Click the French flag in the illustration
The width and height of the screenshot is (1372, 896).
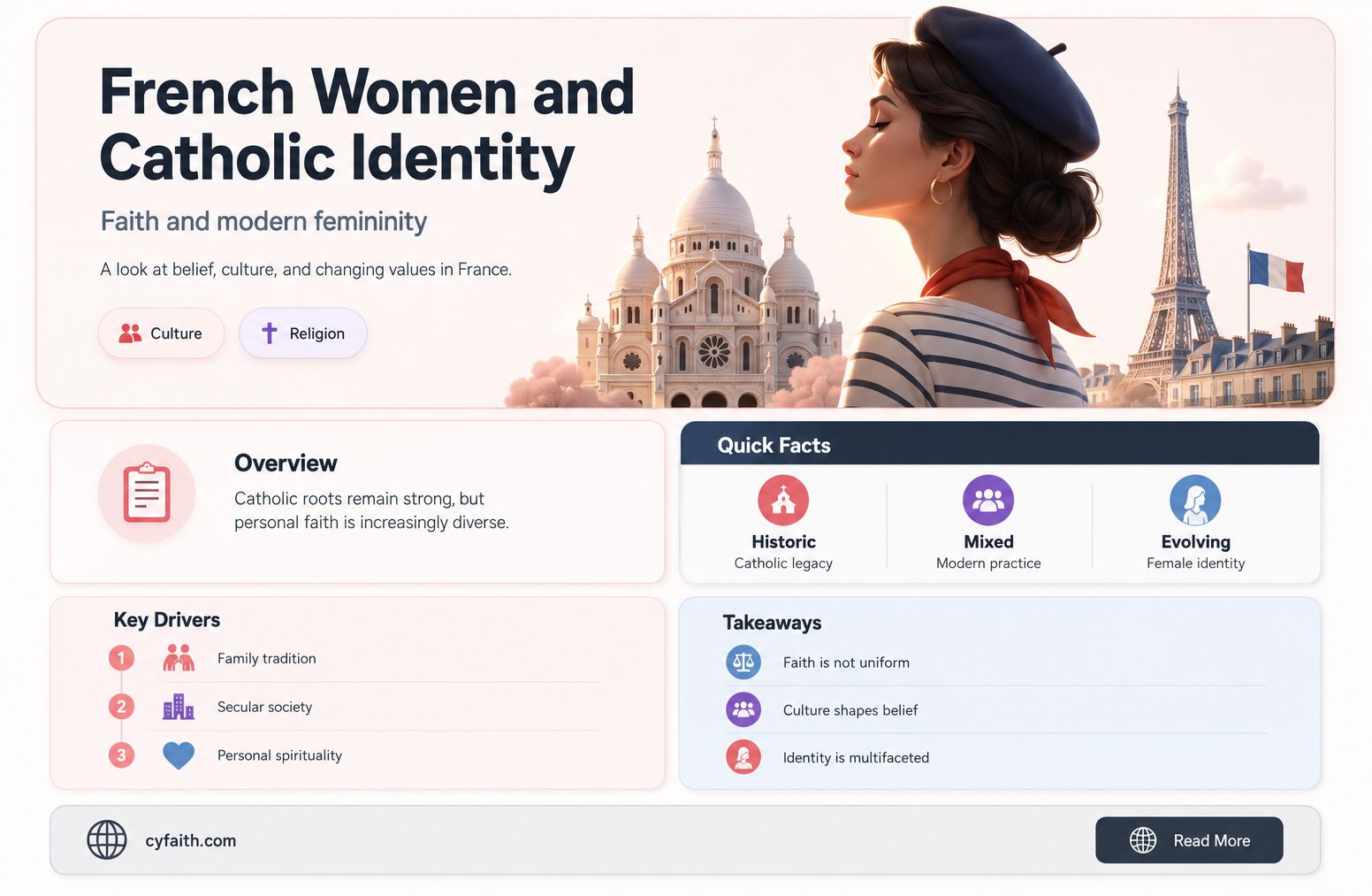pos(1276,270)
